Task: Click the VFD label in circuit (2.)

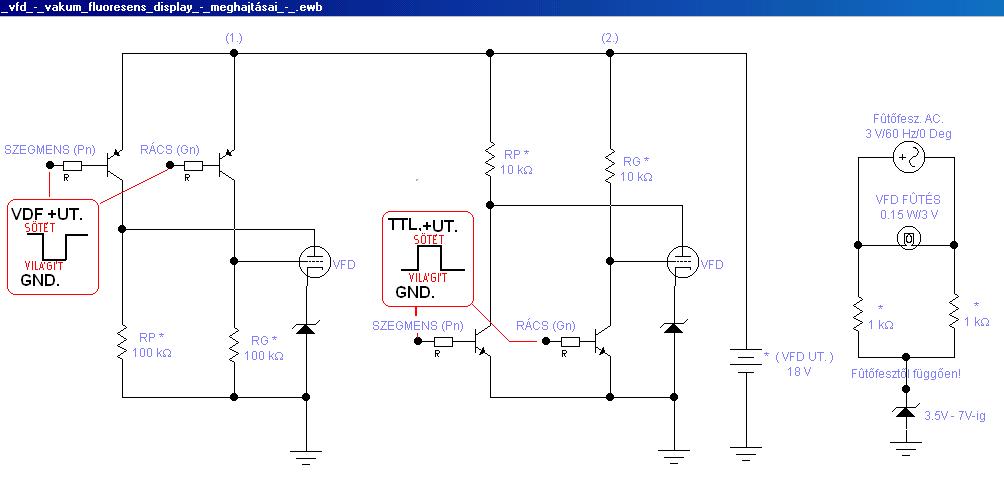Action: coord(712,264)
